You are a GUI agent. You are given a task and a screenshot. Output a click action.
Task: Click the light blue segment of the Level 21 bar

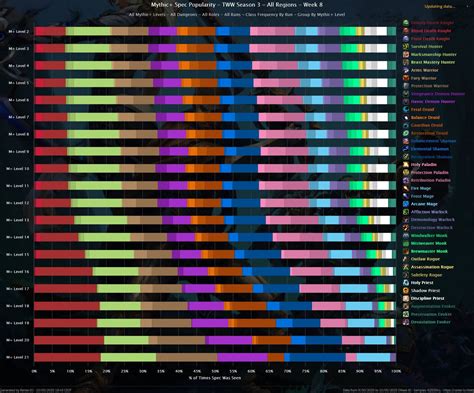point(373,357)
